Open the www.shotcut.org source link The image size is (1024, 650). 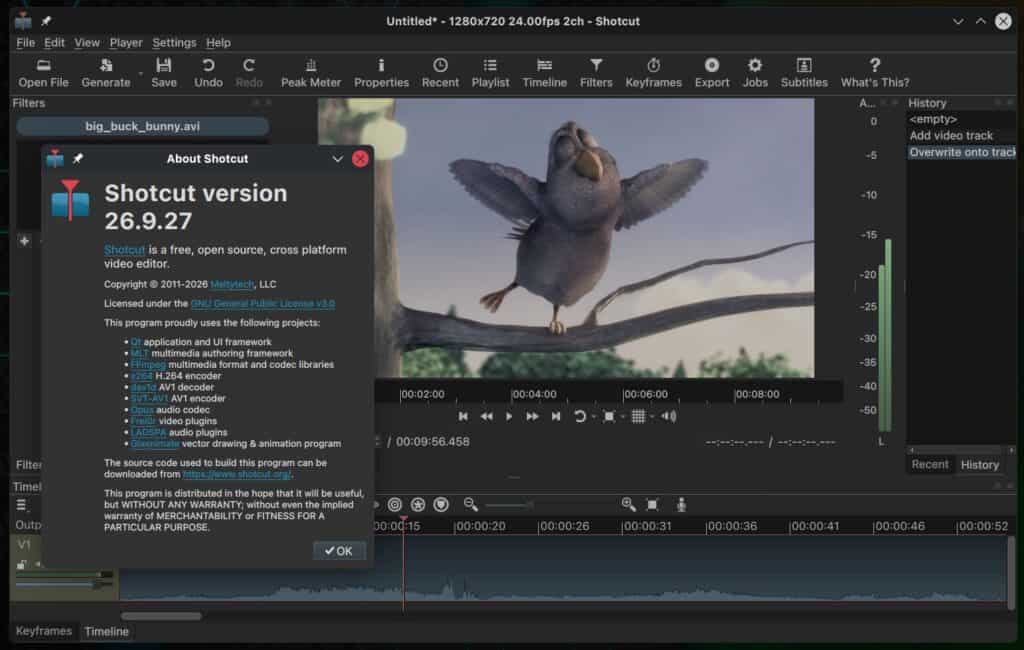(236, 474)
